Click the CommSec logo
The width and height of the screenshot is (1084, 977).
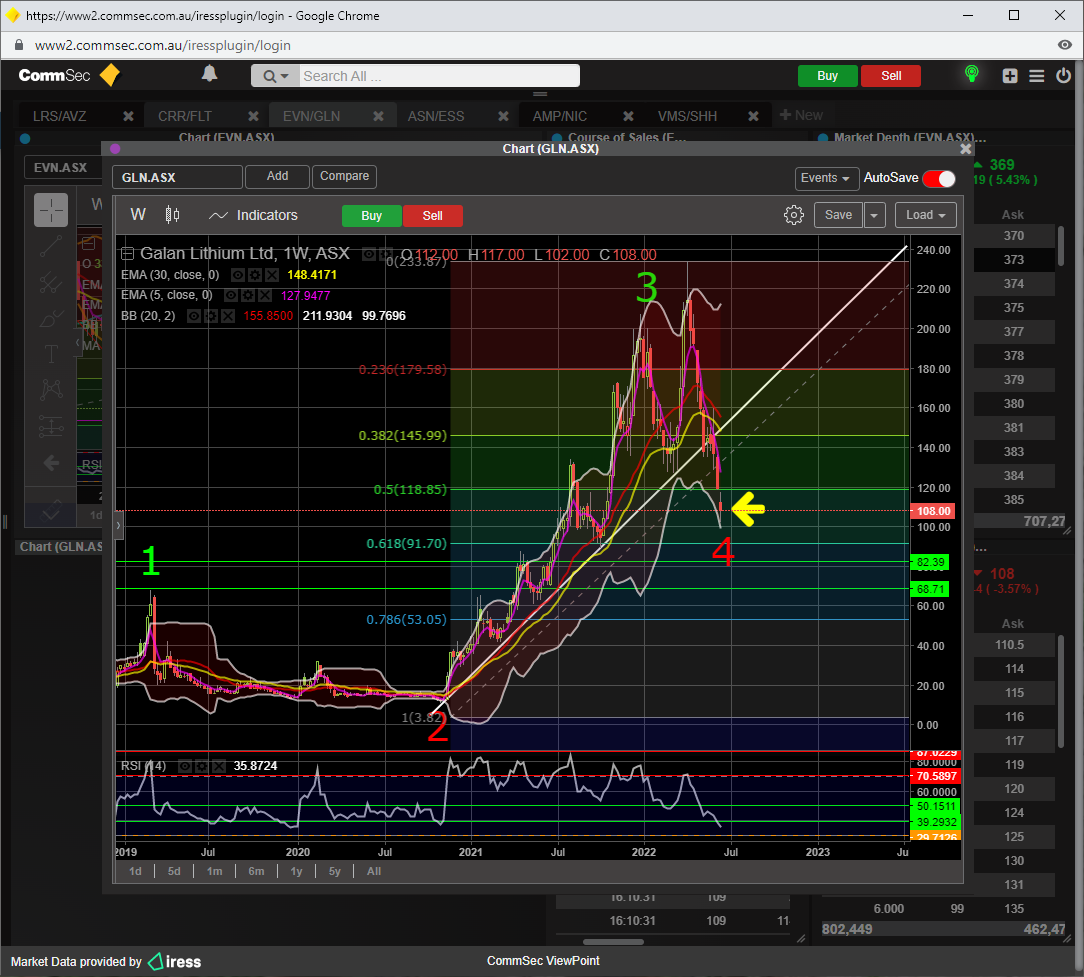click(x=68, y=75)
